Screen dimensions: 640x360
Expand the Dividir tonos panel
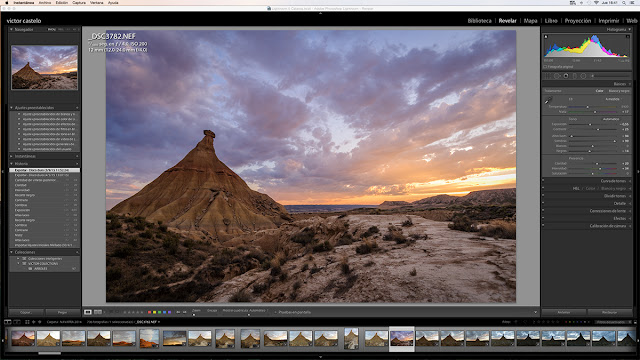point(629,196)
